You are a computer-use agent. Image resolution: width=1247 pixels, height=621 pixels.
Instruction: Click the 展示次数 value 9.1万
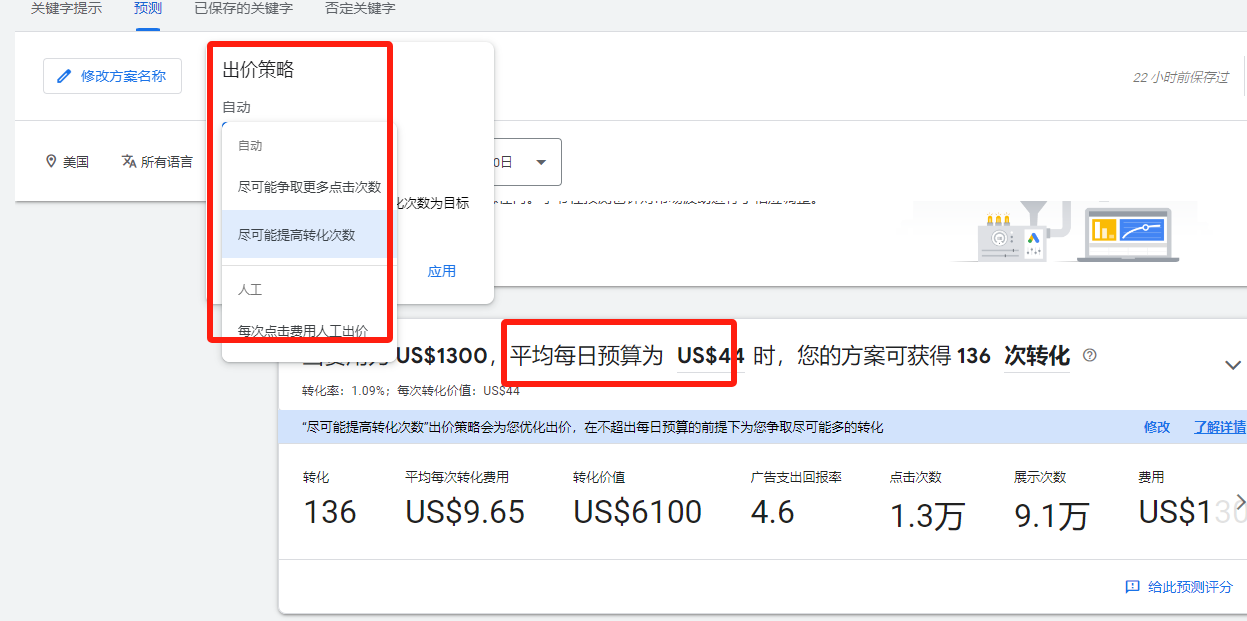(1051, 516)
